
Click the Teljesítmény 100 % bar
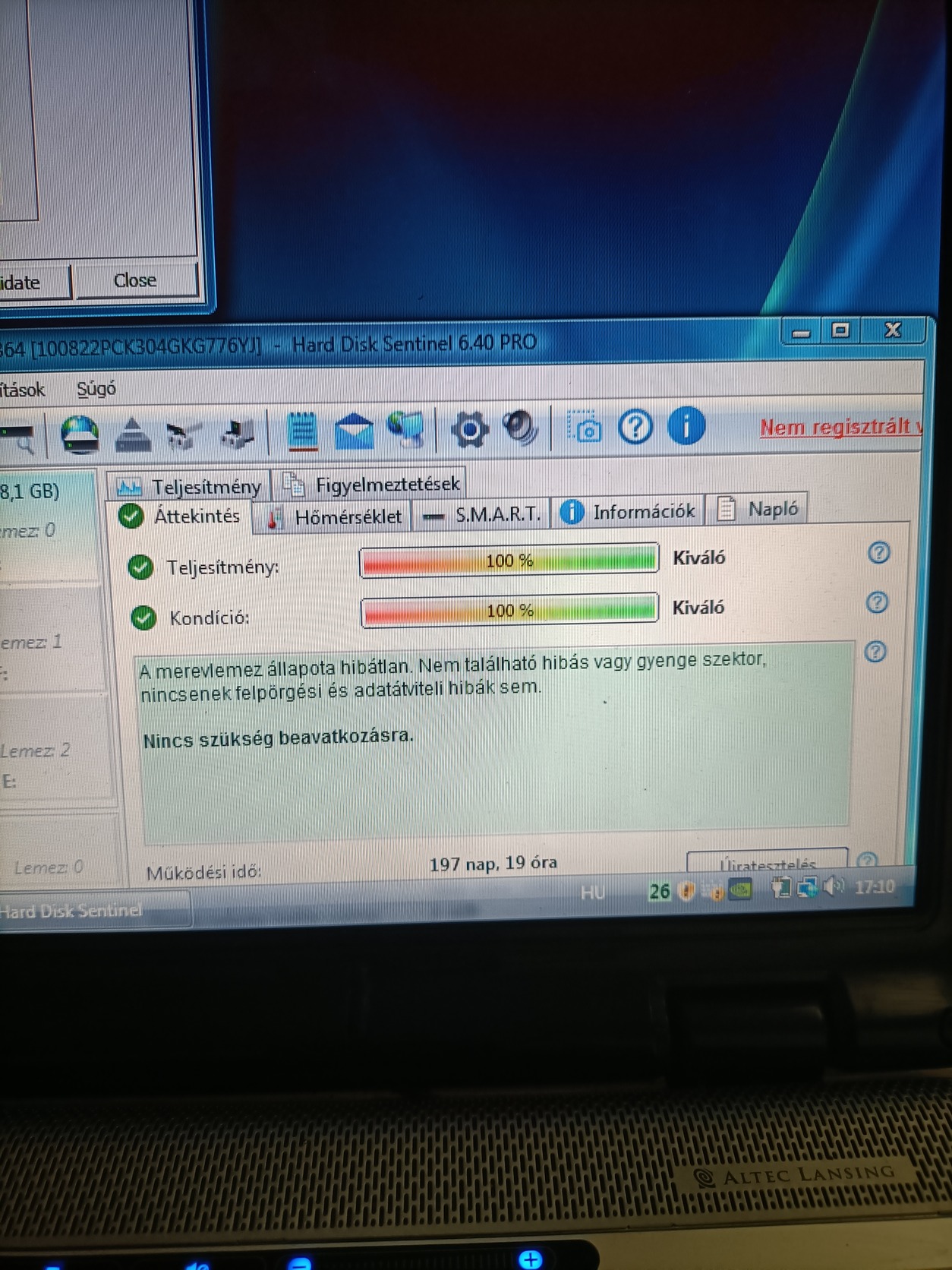point(509,561)
